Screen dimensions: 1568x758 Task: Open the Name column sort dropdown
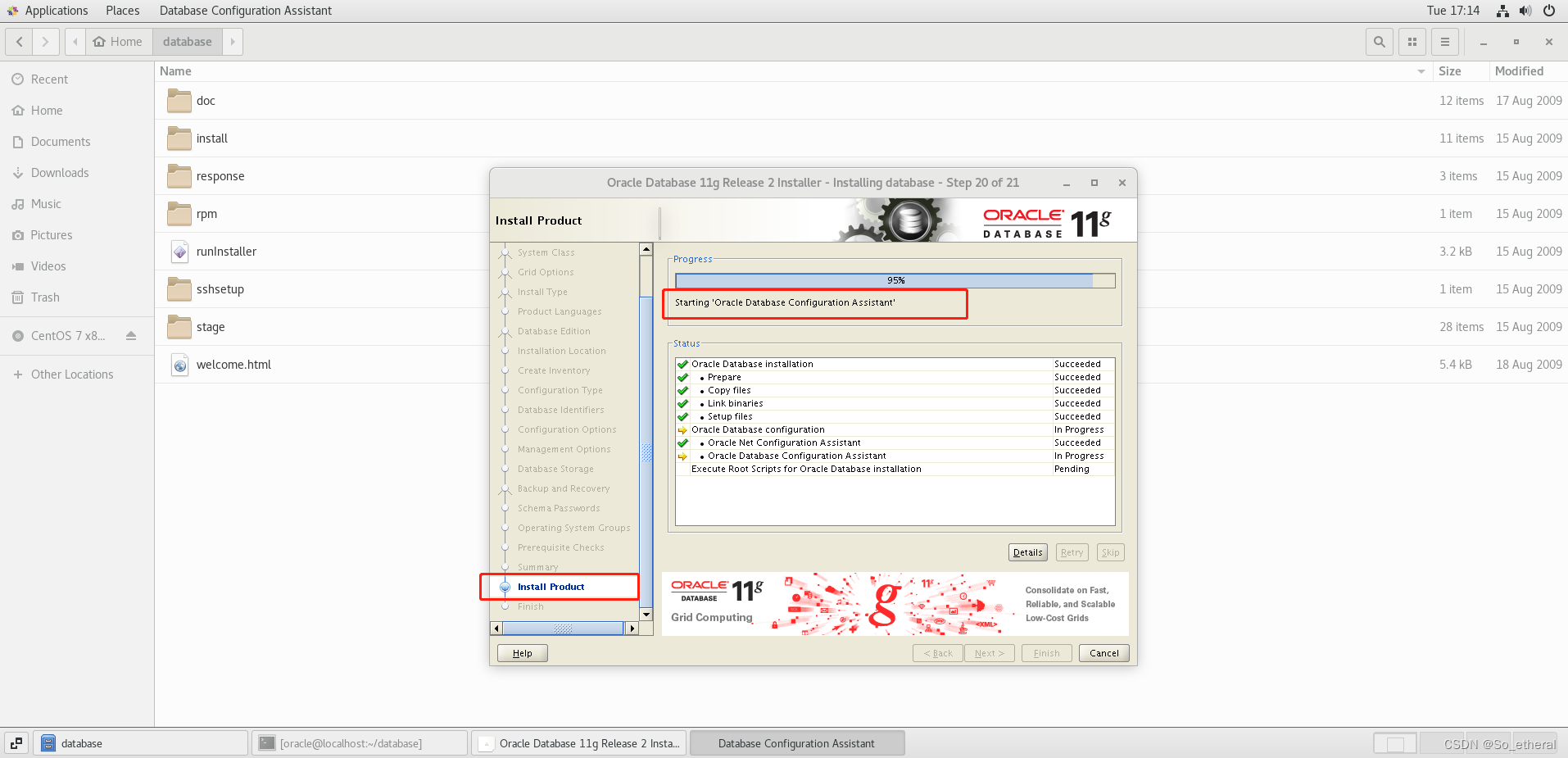[x=1420, y=71]
